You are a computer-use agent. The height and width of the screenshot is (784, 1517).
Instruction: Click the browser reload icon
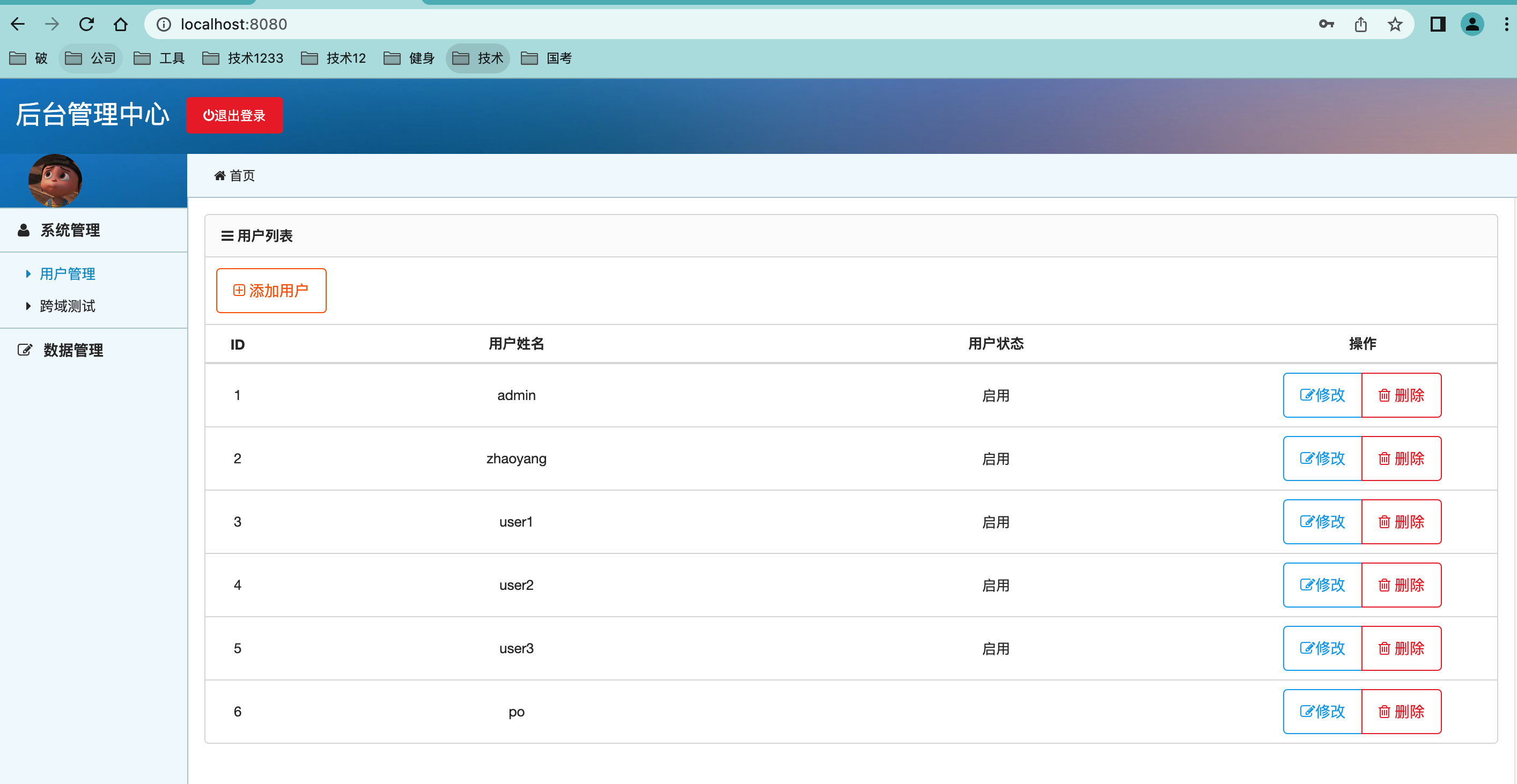86,24
